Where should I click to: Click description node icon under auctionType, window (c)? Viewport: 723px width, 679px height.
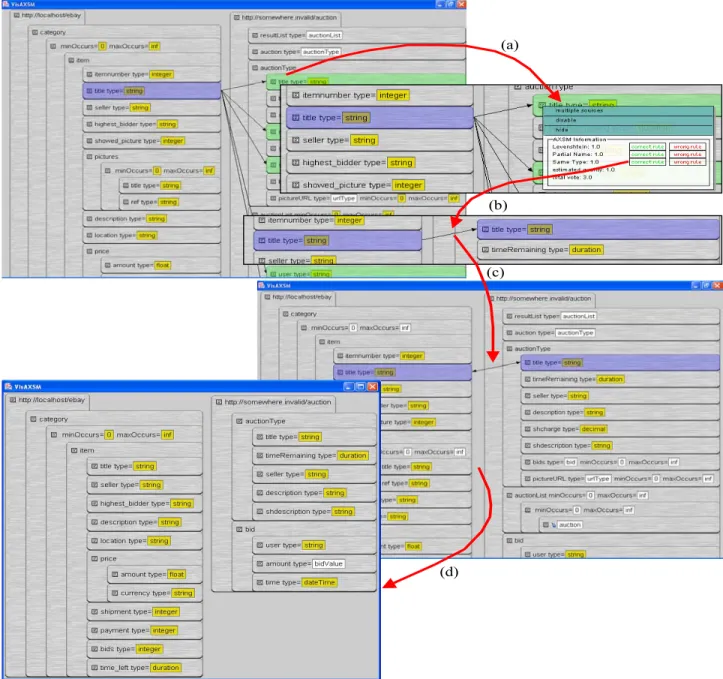tap(527, 412)
